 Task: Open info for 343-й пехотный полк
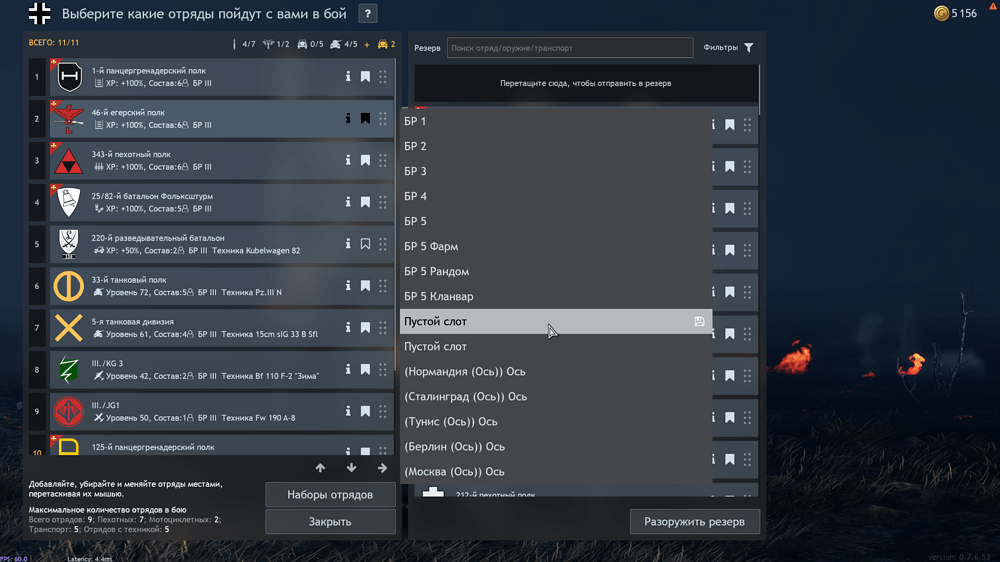pyautogui.click(x=348, y=160)
